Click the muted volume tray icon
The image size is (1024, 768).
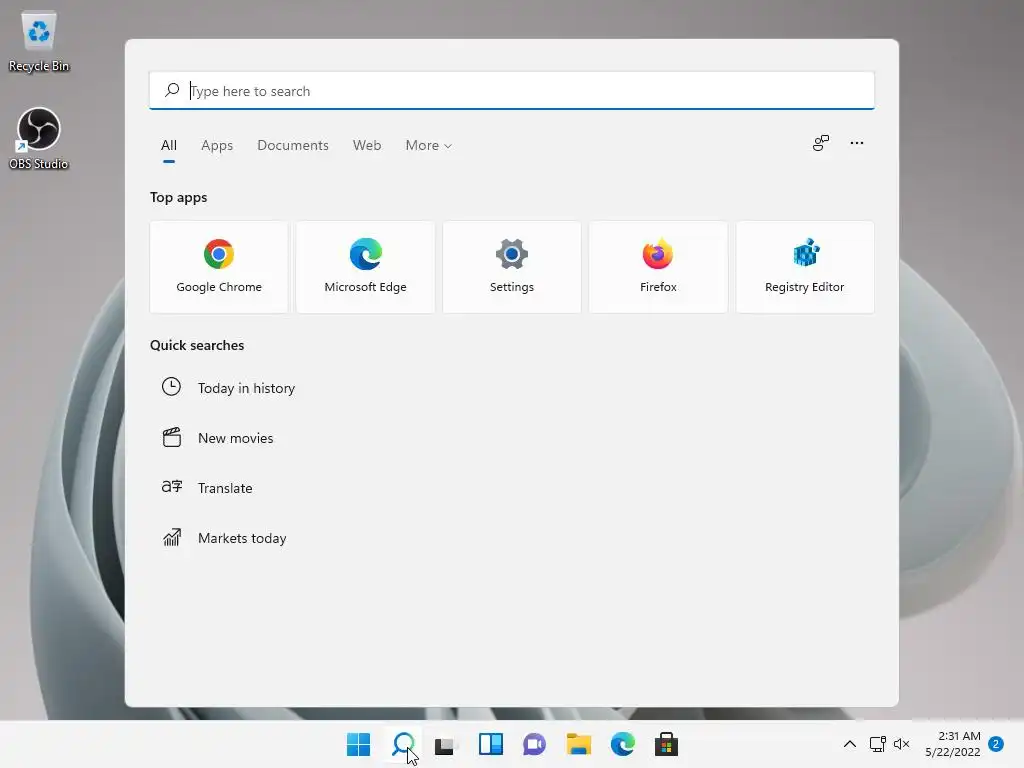902,744
